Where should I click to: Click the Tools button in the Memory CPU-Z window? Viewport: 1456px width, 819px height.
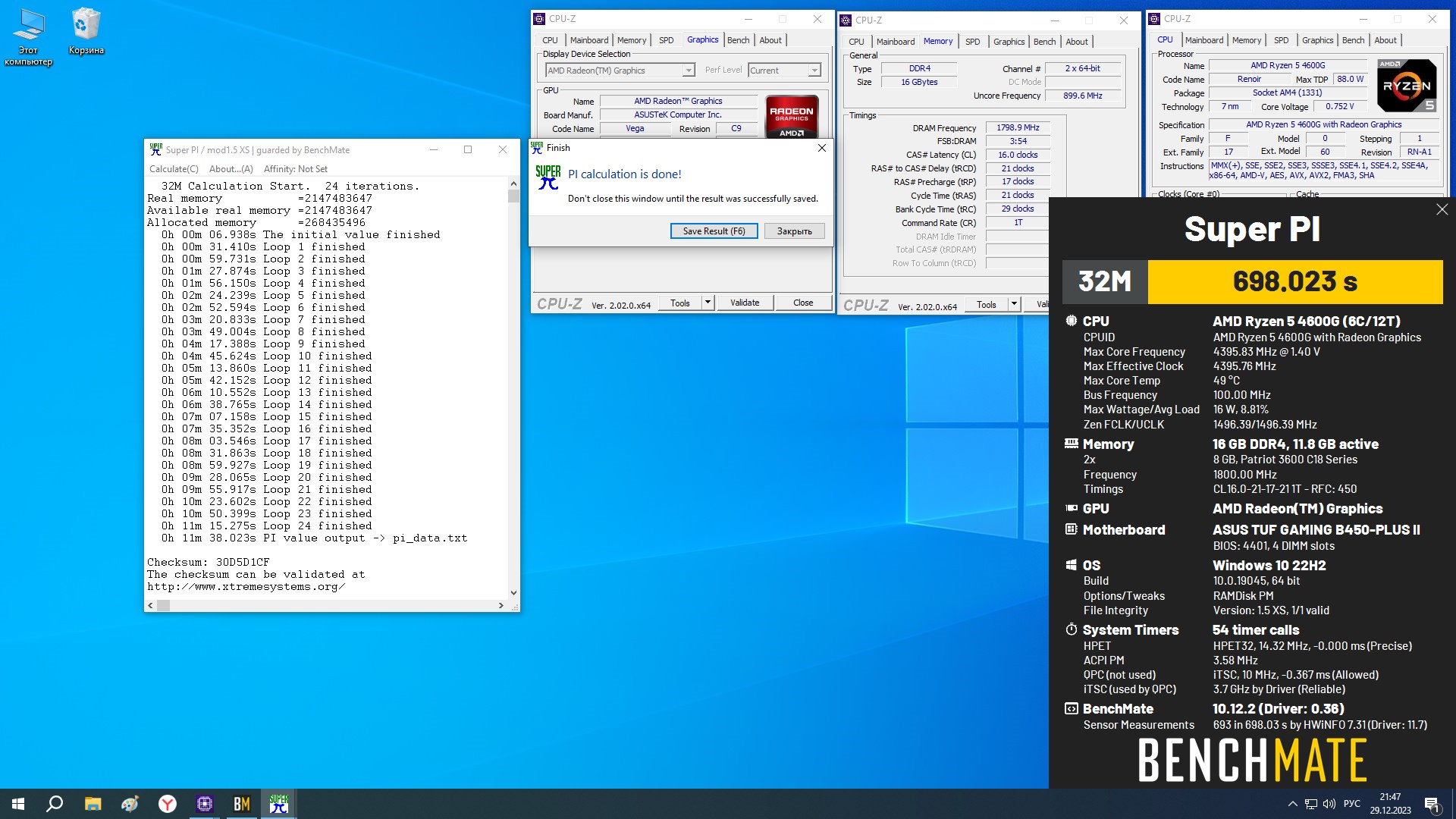(x=987, y=304)
